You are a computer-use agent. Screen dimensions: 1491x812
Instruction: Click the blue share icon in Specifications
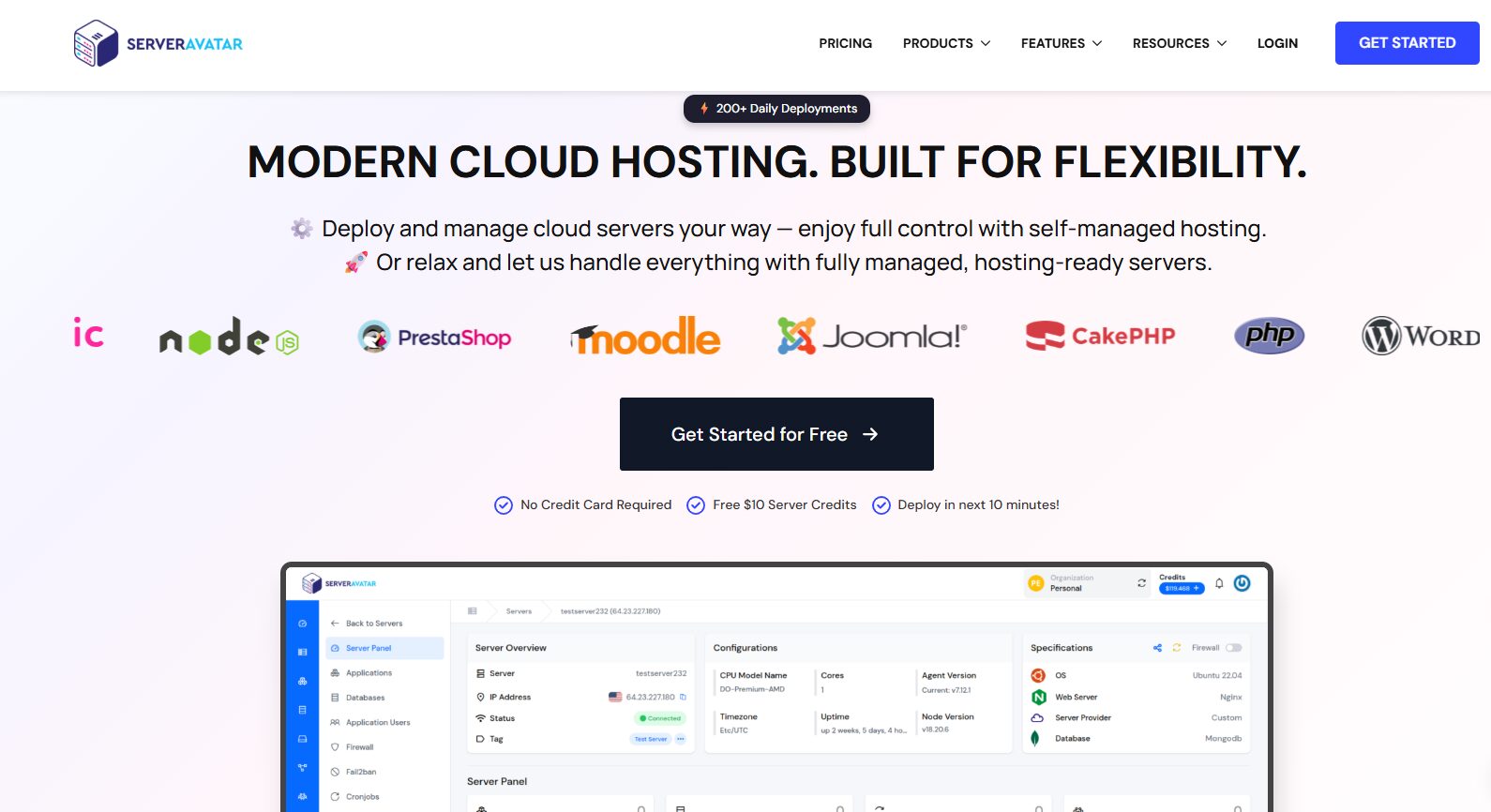pos(1157,648)
